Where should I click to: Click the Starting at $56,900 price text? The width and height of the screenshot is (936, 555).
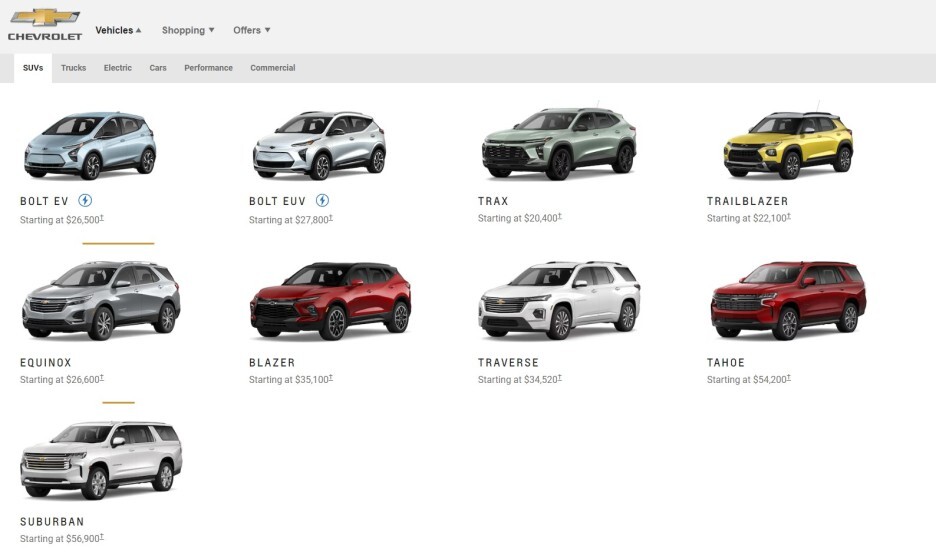click(x=61, y=538)
